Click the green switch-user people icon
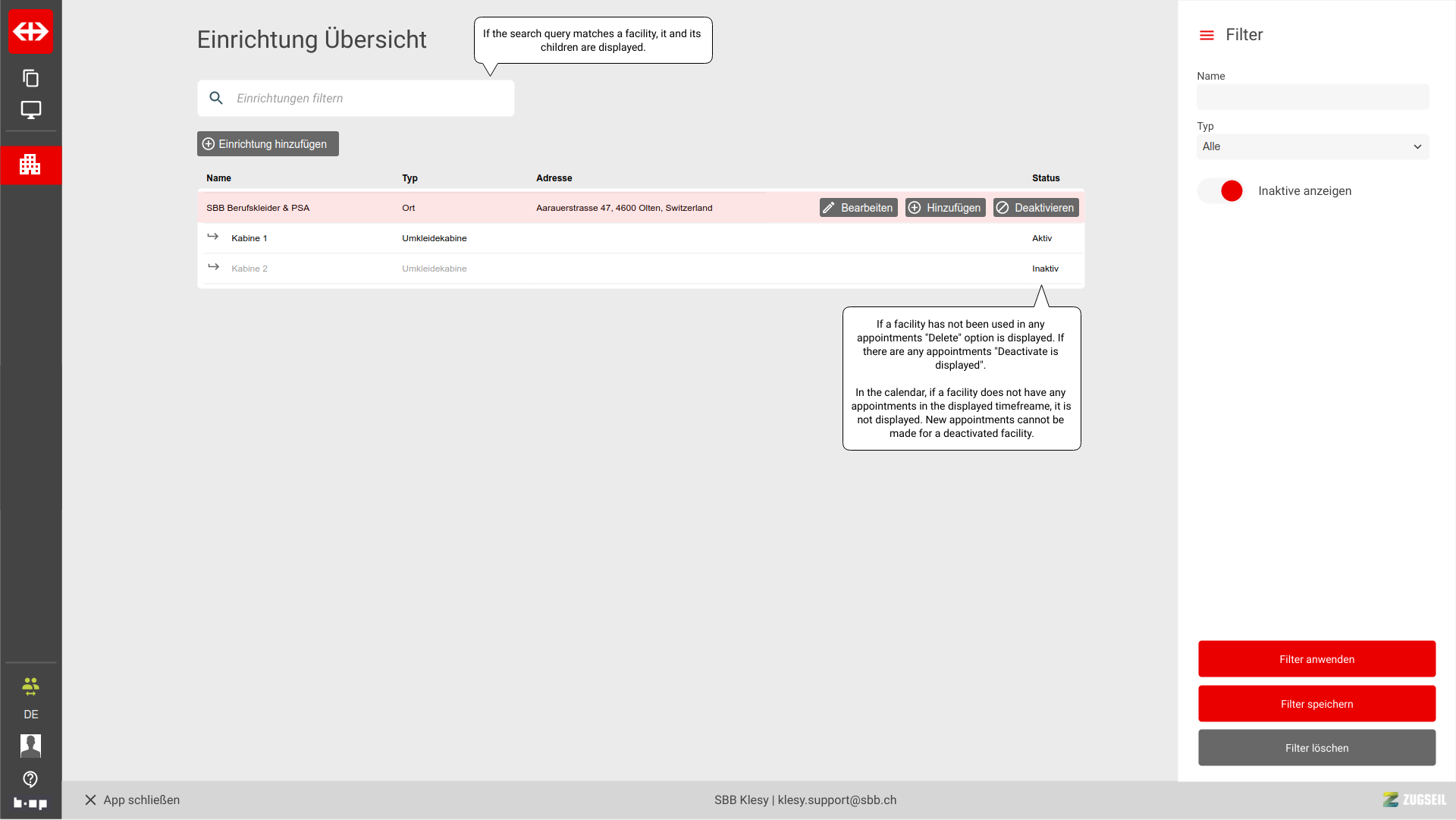 [x=30, y=687]
